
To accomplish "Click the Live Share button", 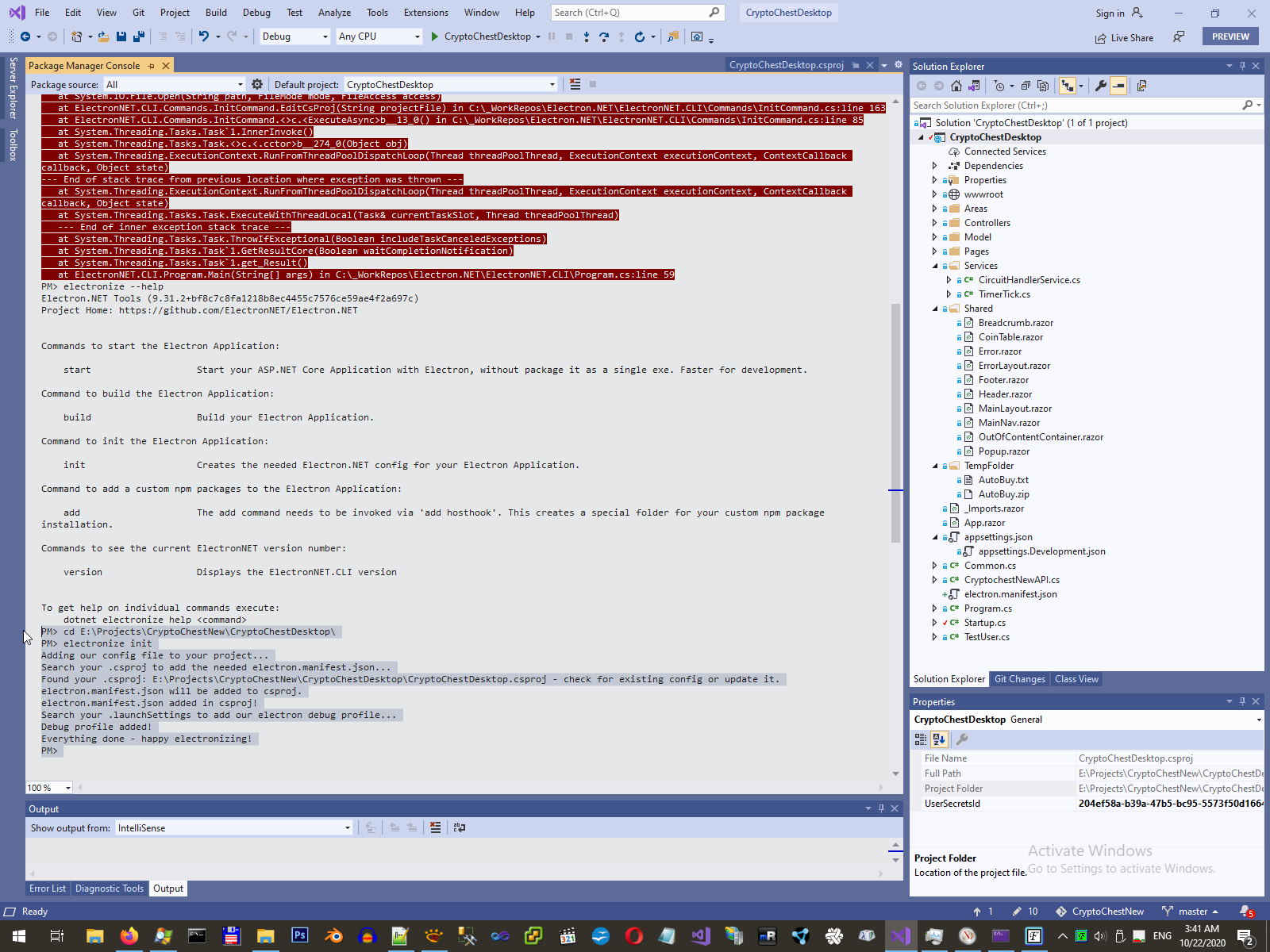I will click(1124, 37).
